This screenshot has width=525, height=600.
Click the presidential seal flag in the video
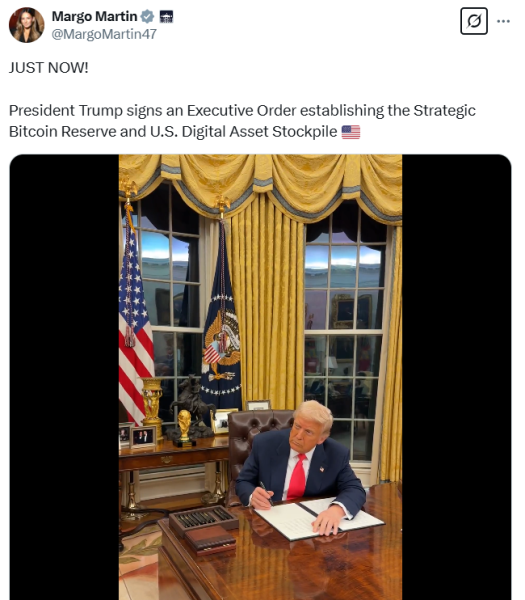tap(222, 325)
